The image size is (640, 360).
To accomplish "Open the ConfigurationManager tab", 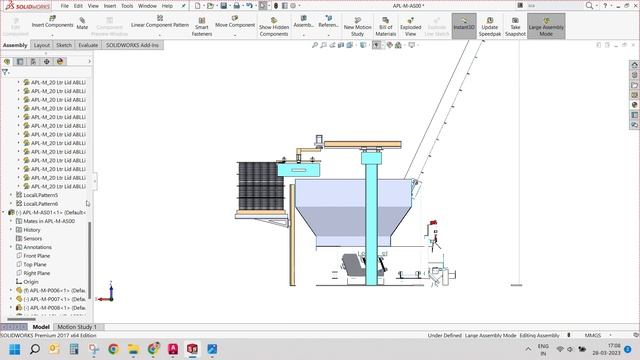I will pyautogui.click(x=33, y=61).
